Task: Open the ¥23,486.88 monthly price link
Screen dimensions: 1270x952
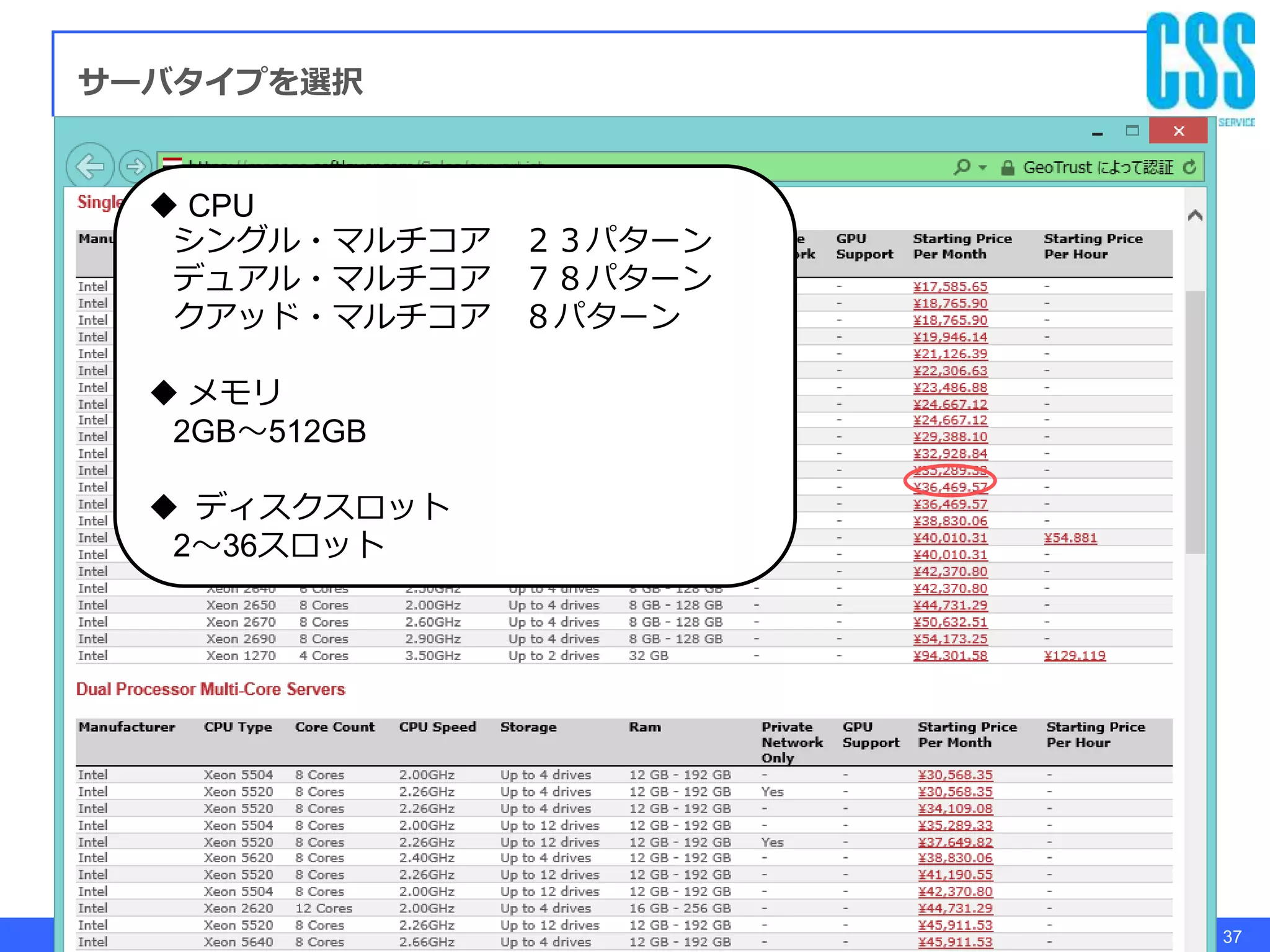Action: click(x=950, y=387)
